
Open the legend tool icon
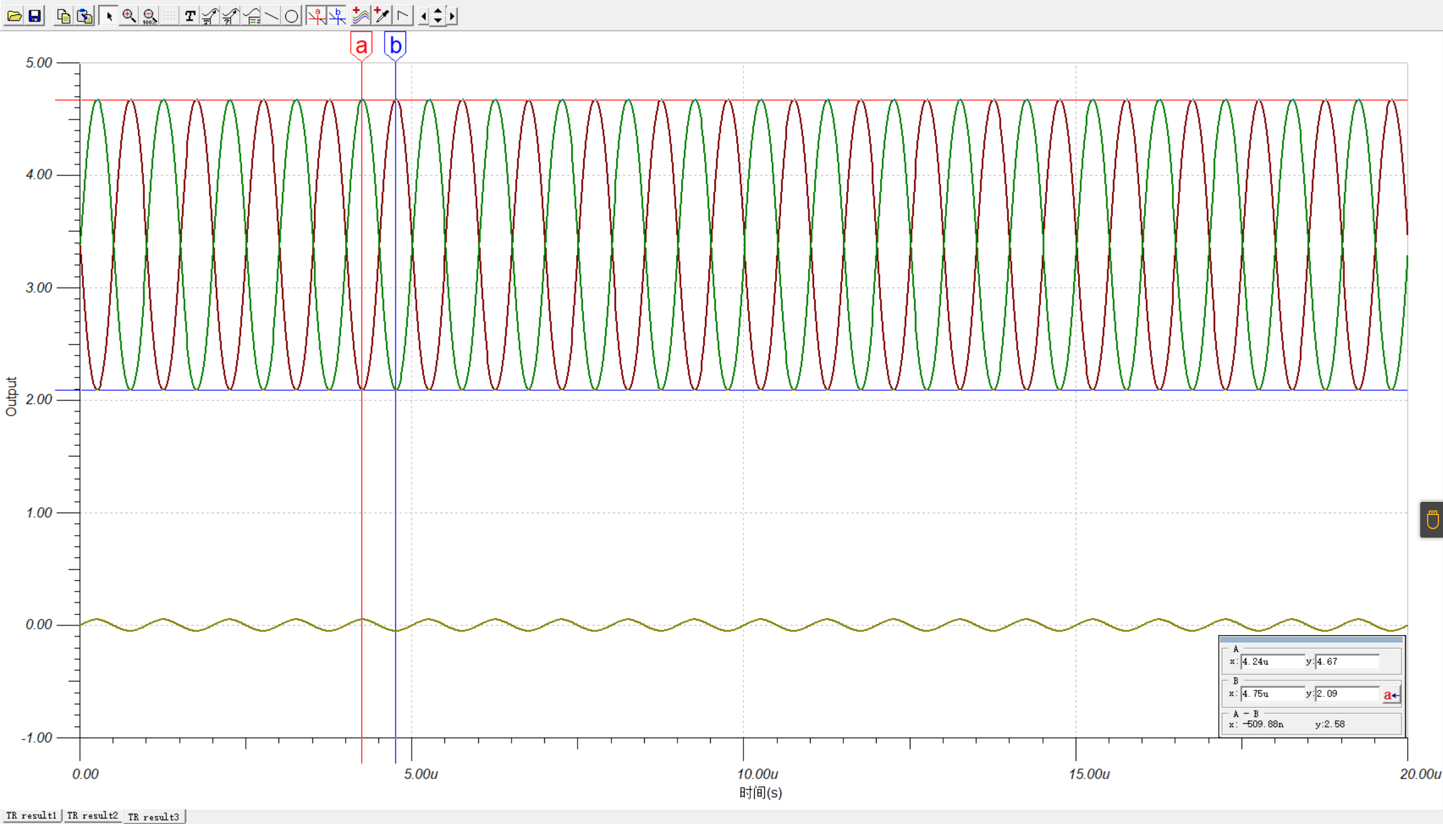click(x=252, y=16)
